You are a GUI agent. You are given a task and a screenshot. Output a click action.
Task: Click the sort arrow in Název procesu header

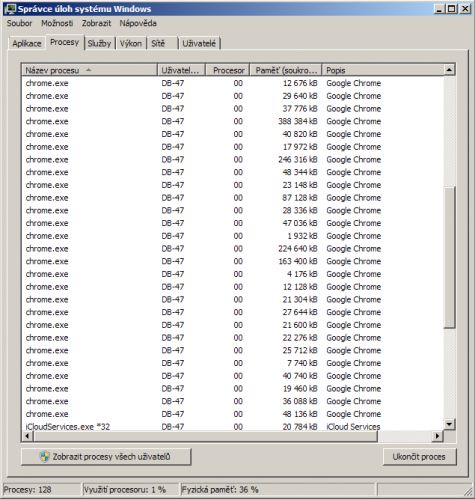click(88, 70)
